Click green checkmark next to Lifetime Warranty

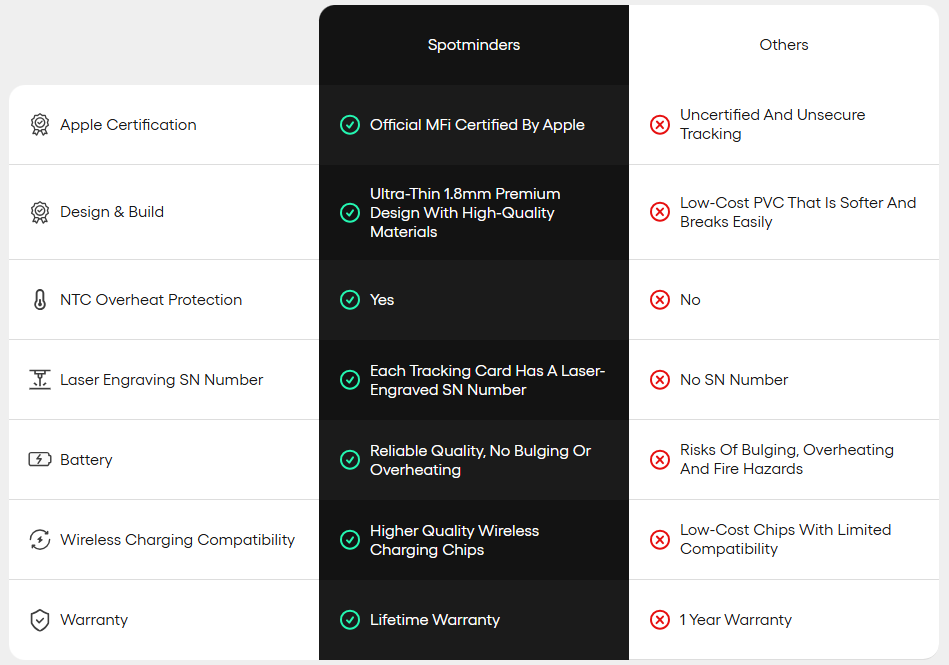pos(350,620)
